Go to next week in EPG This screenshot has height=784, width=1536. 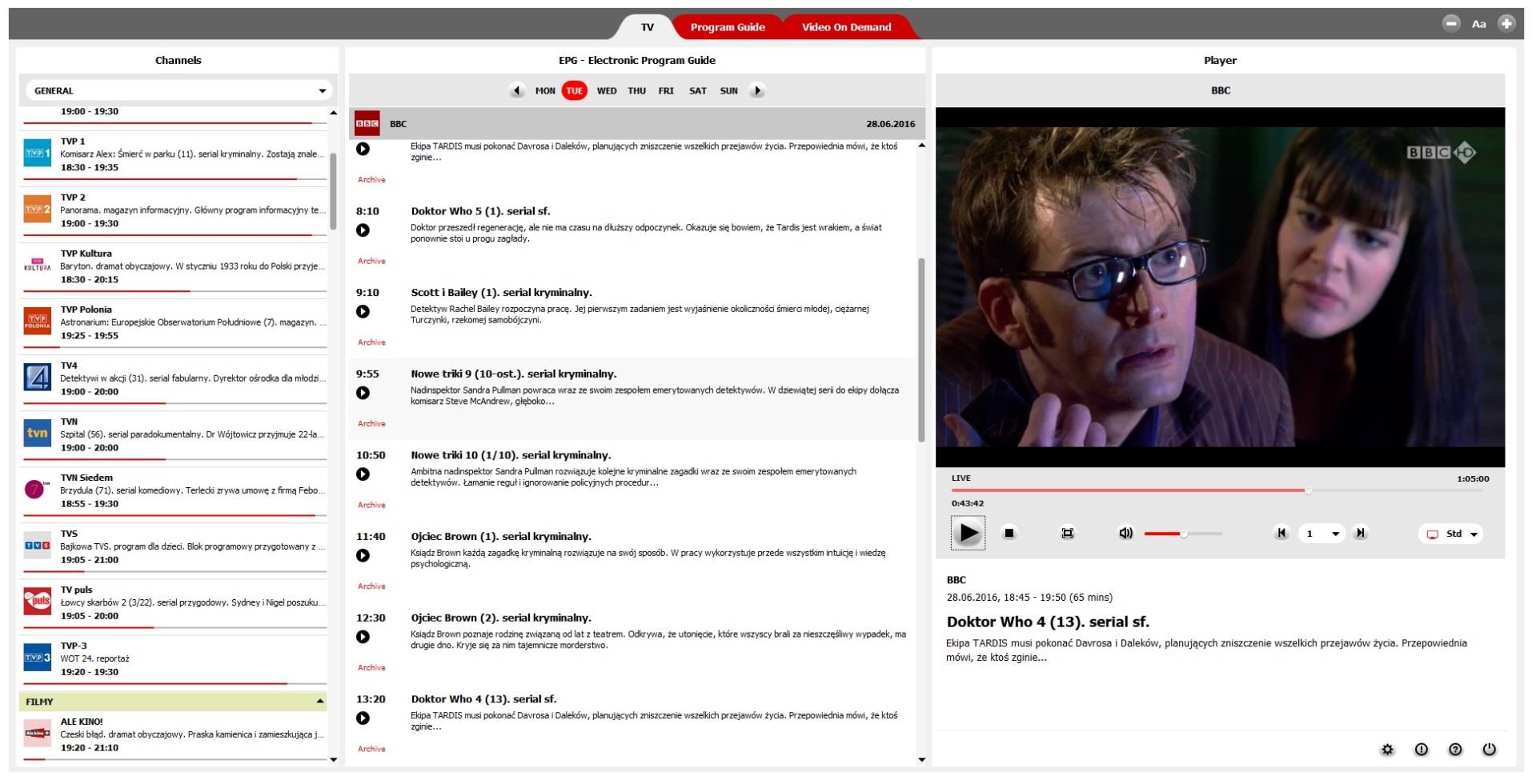click(x=756, y=91)
